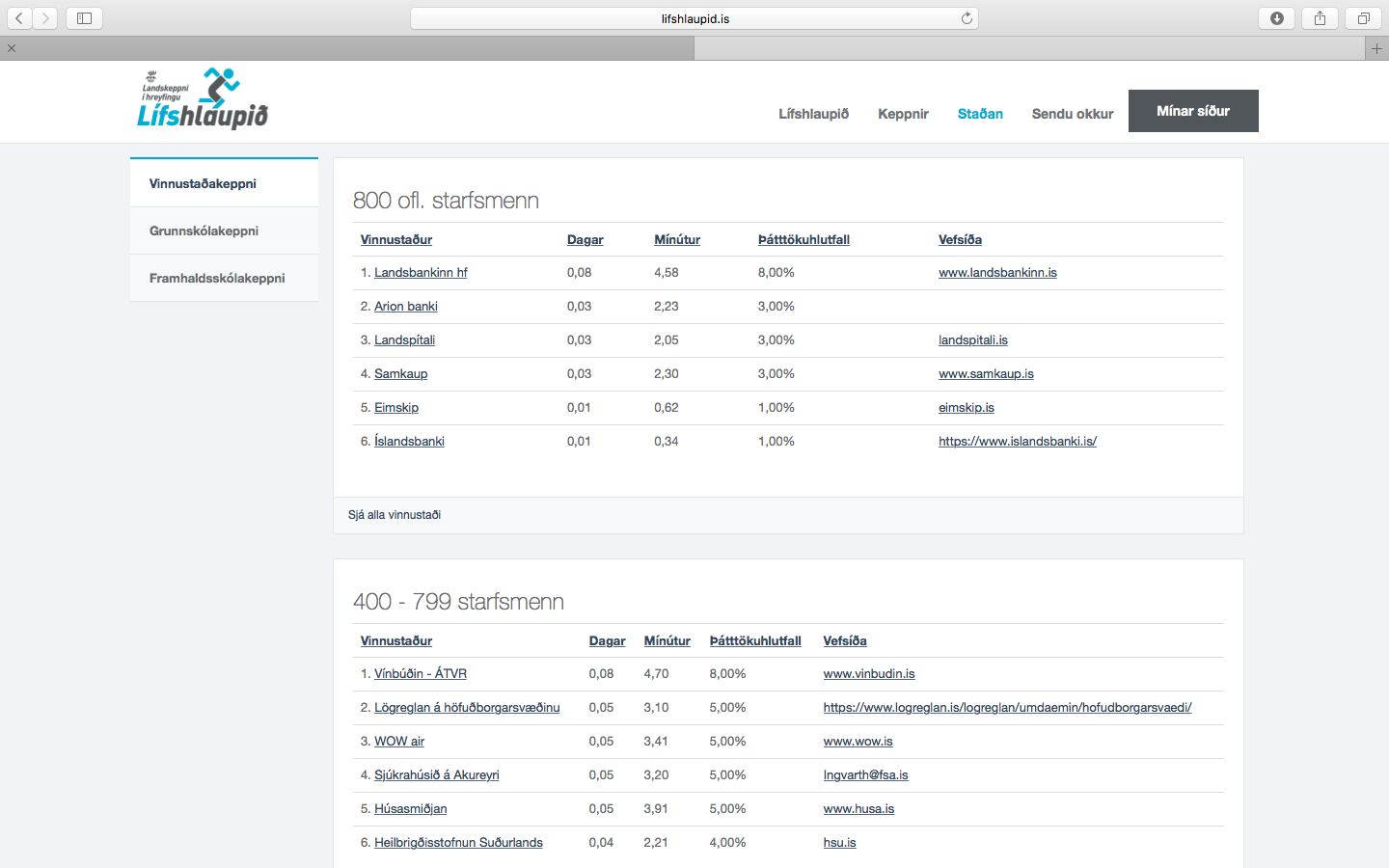Visit www.landsbankinn.is website link
1389x868 pixels.
pyautogui.click(x=997, y=273)
